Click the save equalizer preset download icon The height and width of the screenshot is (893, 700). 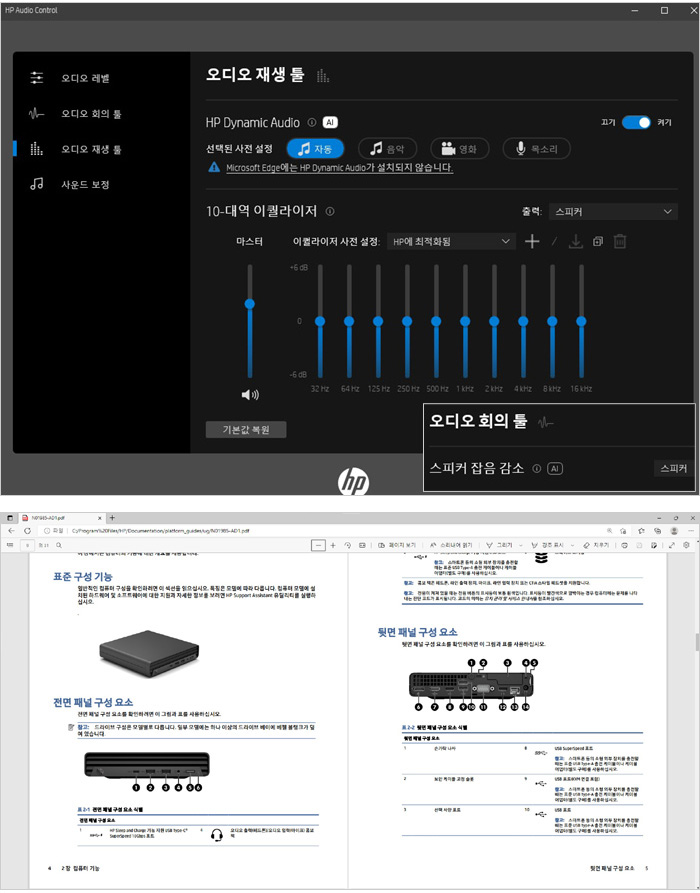576,241
